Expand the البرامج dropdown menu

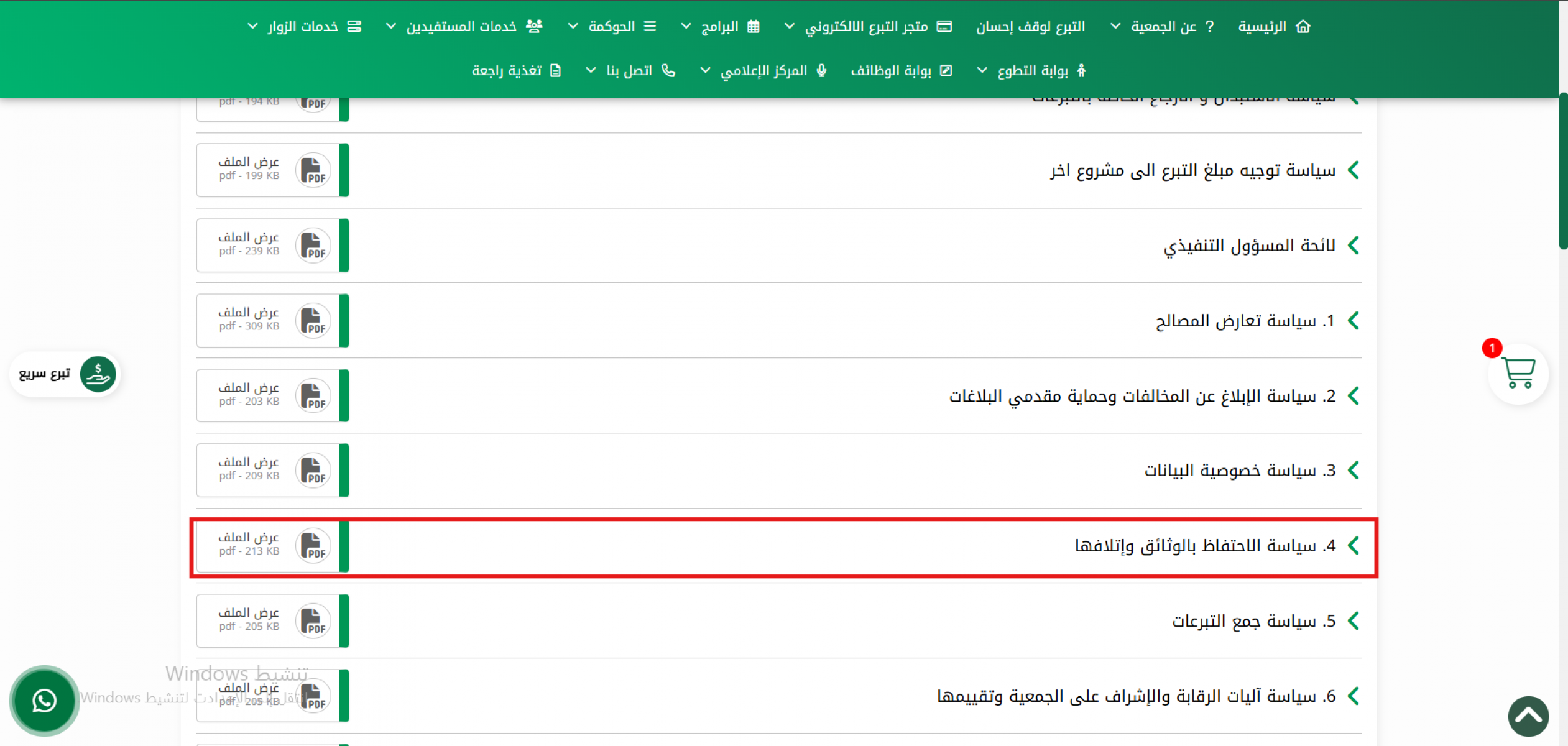click(x=720, y=26)
